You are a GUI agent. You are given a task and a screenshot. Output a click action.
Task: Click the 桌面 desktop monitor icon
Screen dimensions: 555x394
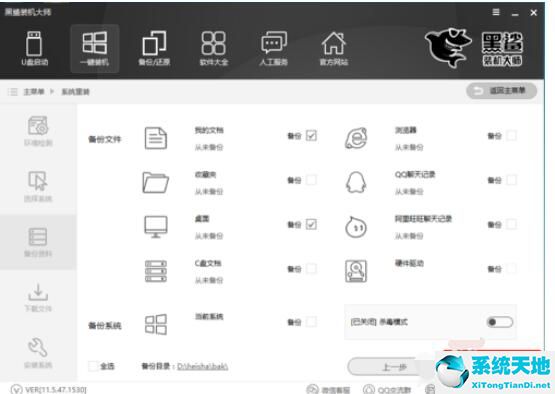point(156,227)
